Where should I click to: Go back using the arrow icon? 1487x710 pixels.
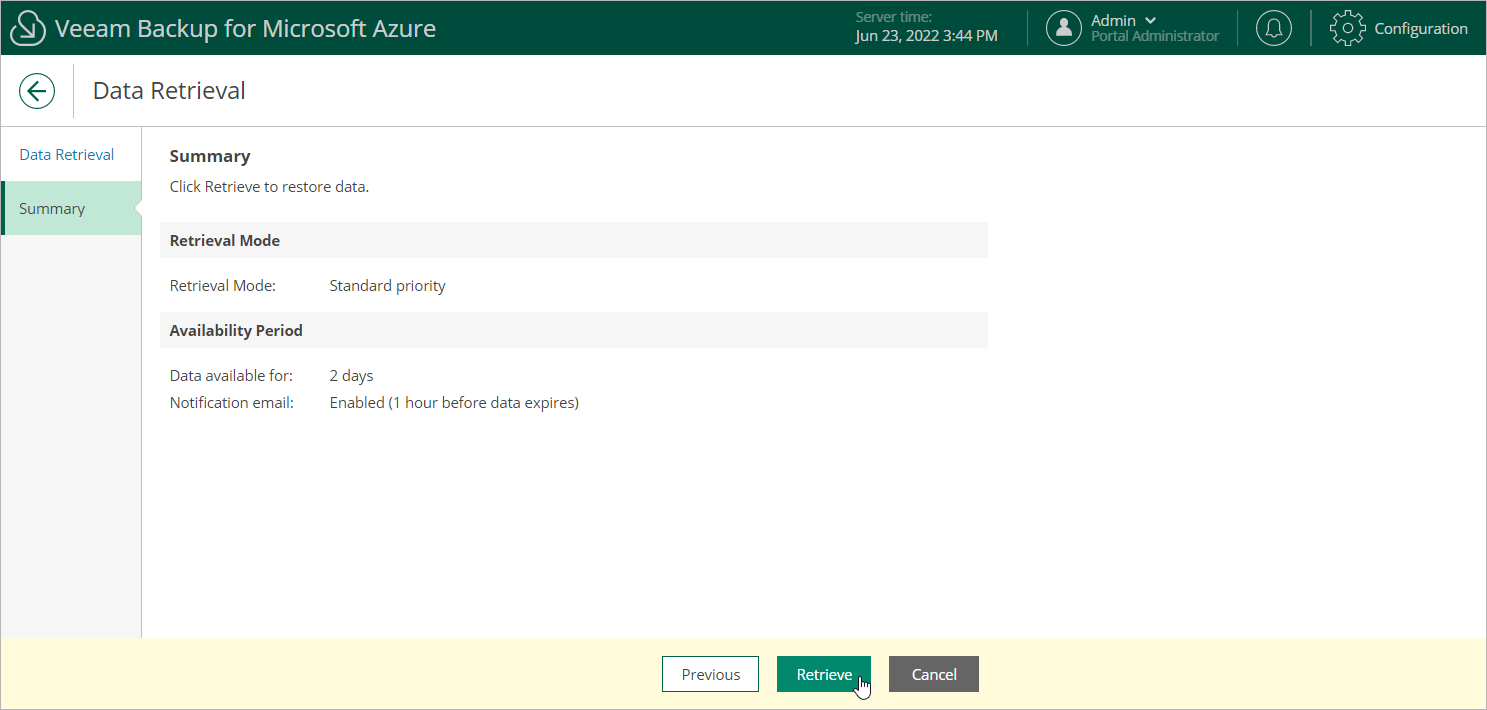click(x=37, y=92)
